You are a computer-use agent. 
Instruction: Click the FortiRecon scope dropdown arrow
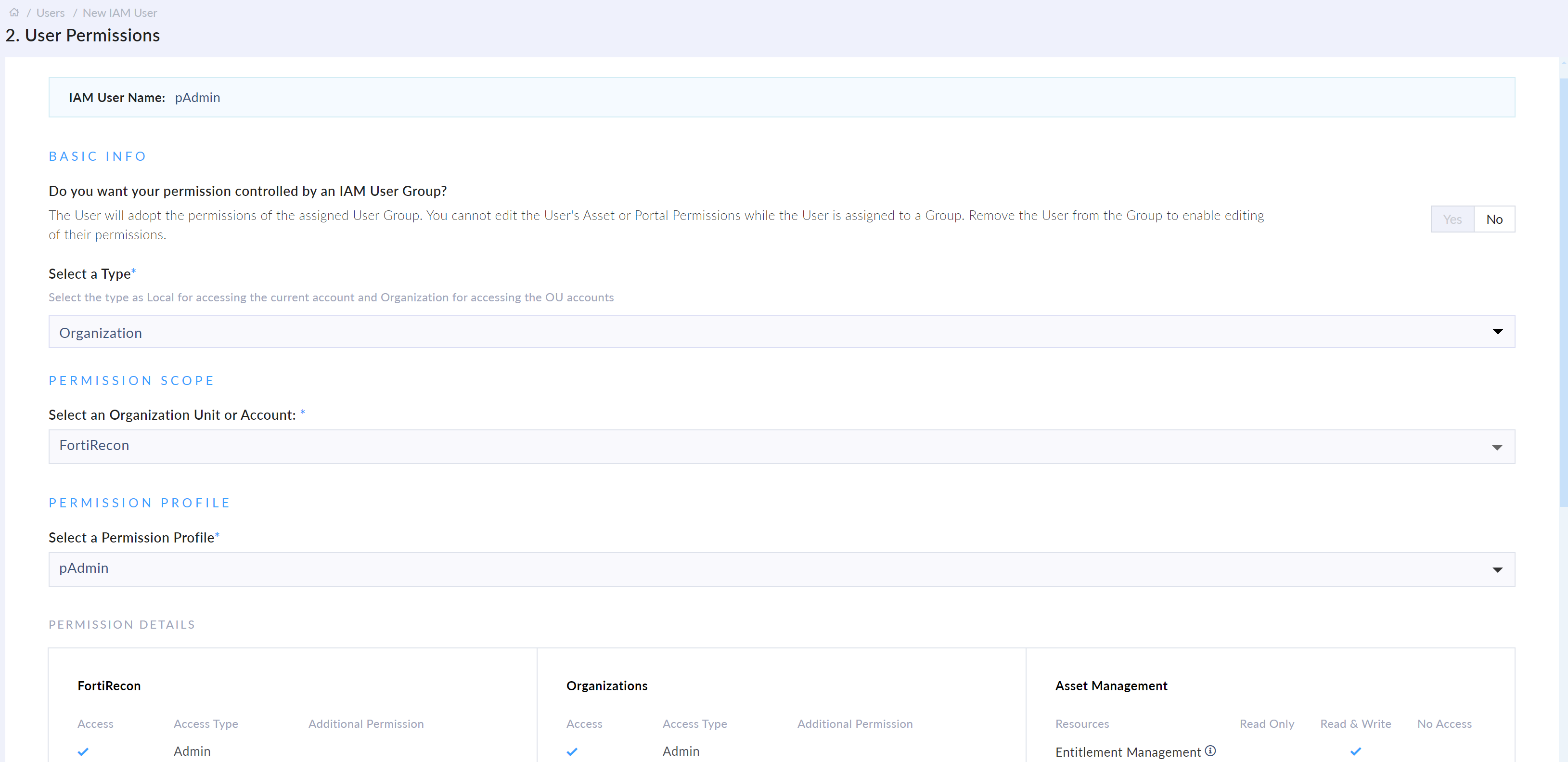coord(1497,447)
